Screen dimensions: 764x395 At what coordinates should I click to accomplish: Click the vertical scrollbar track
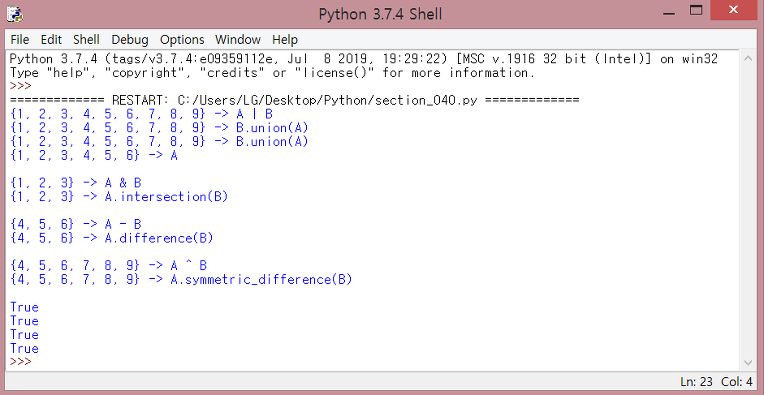(748, 210)
